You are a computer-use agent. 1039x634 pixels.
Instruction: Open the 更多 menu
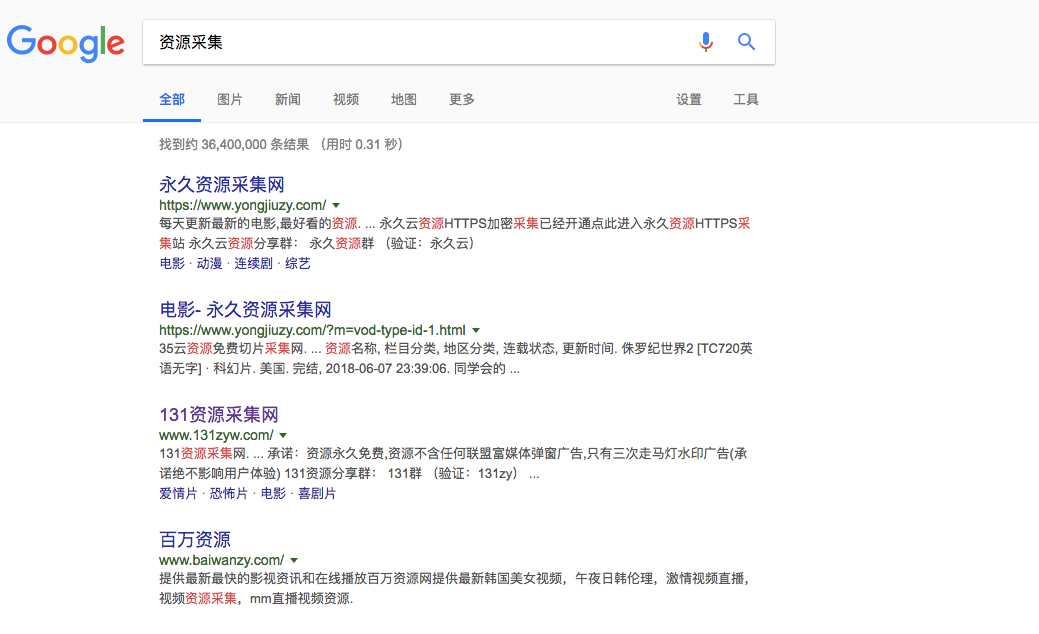coord(462,99)
